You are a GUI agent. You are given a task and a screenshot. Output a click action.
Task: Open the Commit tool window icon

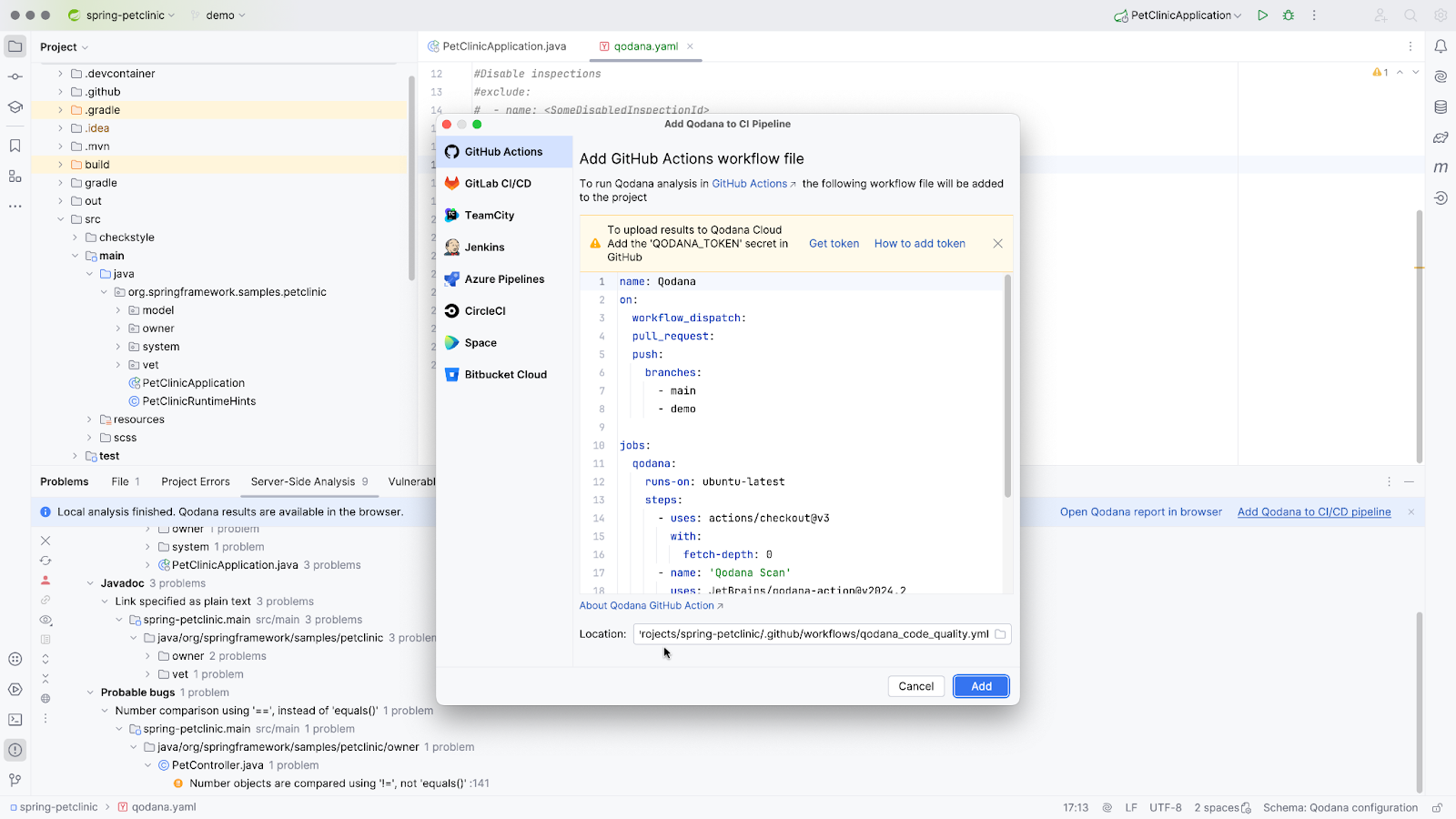tap(15, 76)
